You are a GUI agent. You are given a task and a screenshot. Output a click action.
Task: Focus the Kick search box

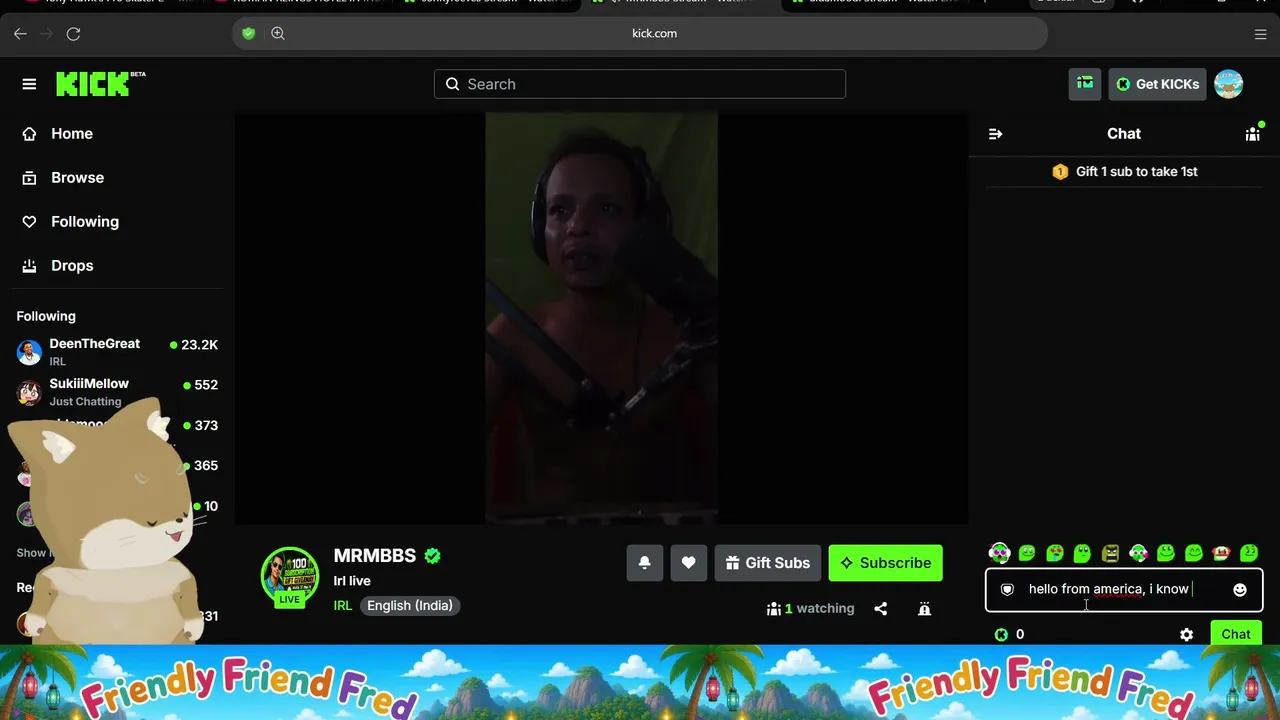point(640,84)
